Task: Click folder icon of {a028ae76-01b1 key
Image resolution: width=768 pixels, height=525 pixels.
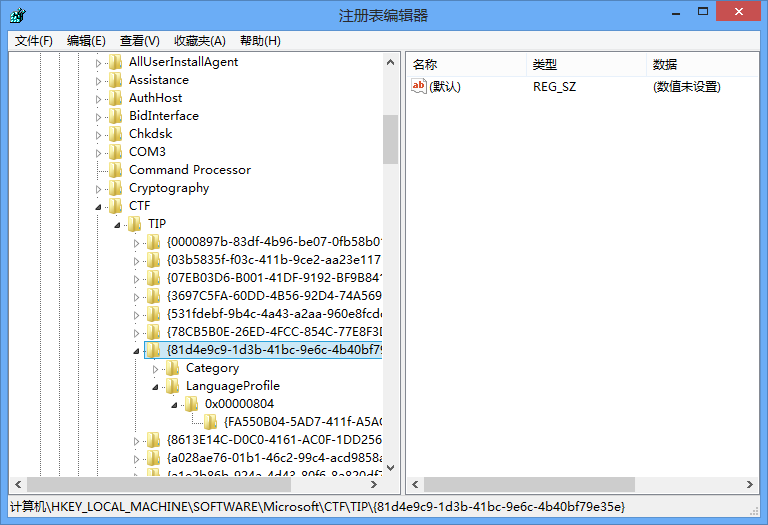Action: (154, 458)
